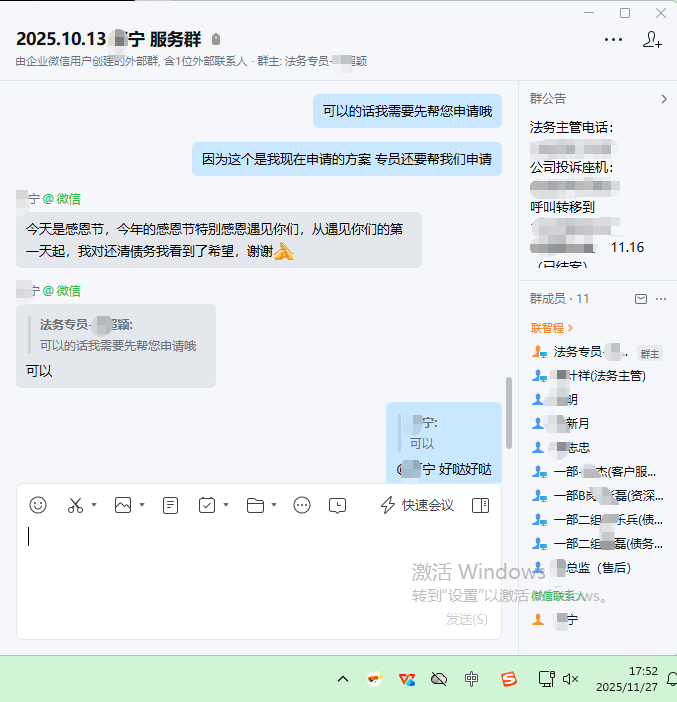The width and height of the screenshot is (677, 702).
Task: Click the folder file icon
Action: pos(255,505)
